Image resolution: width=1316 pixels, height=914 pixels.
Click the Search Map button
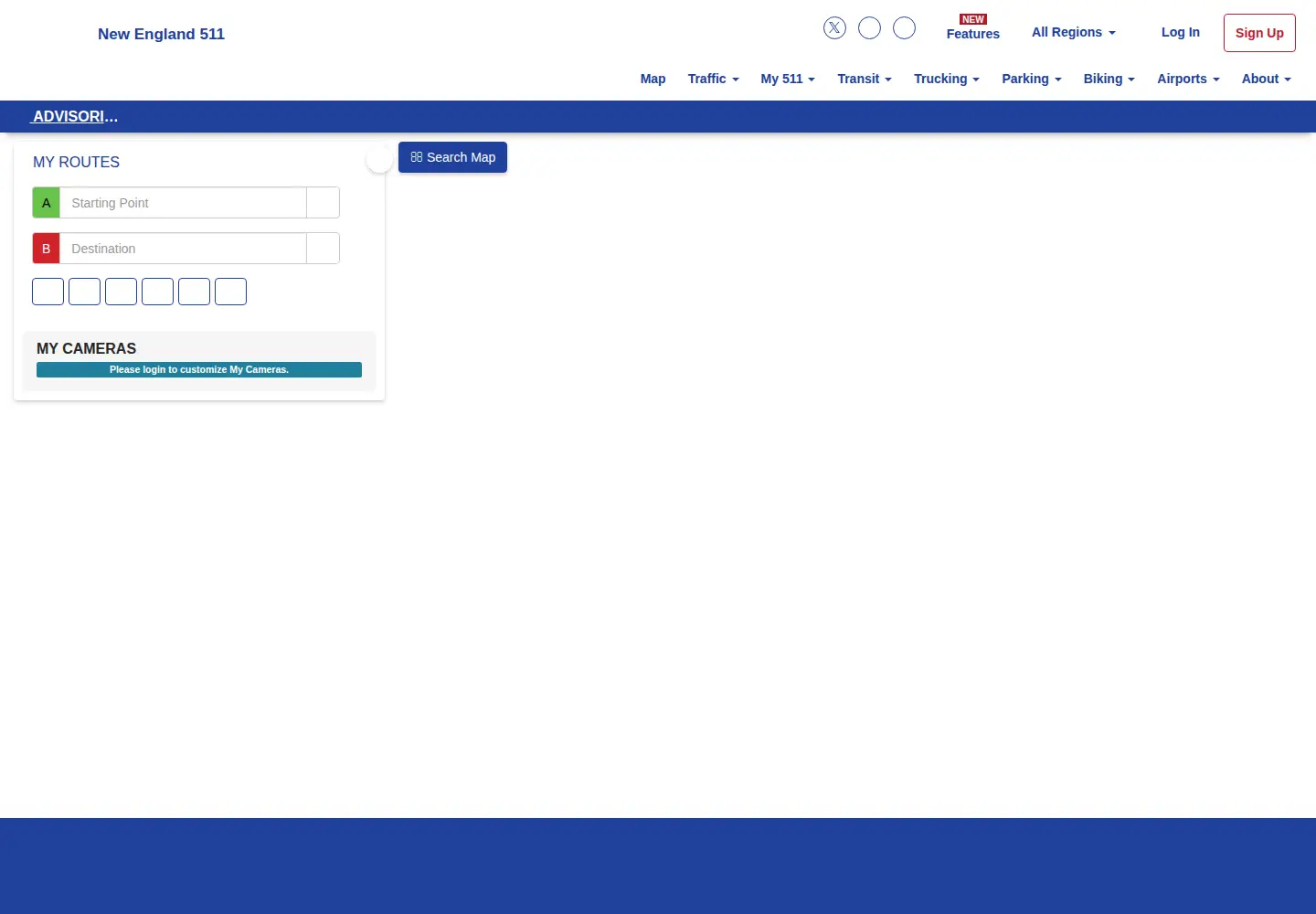[x=452, y=157]
